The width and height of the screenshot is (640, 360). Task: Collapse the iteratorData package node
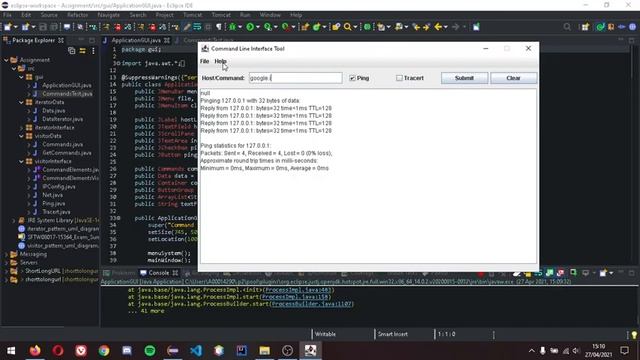tap(21, 102)
